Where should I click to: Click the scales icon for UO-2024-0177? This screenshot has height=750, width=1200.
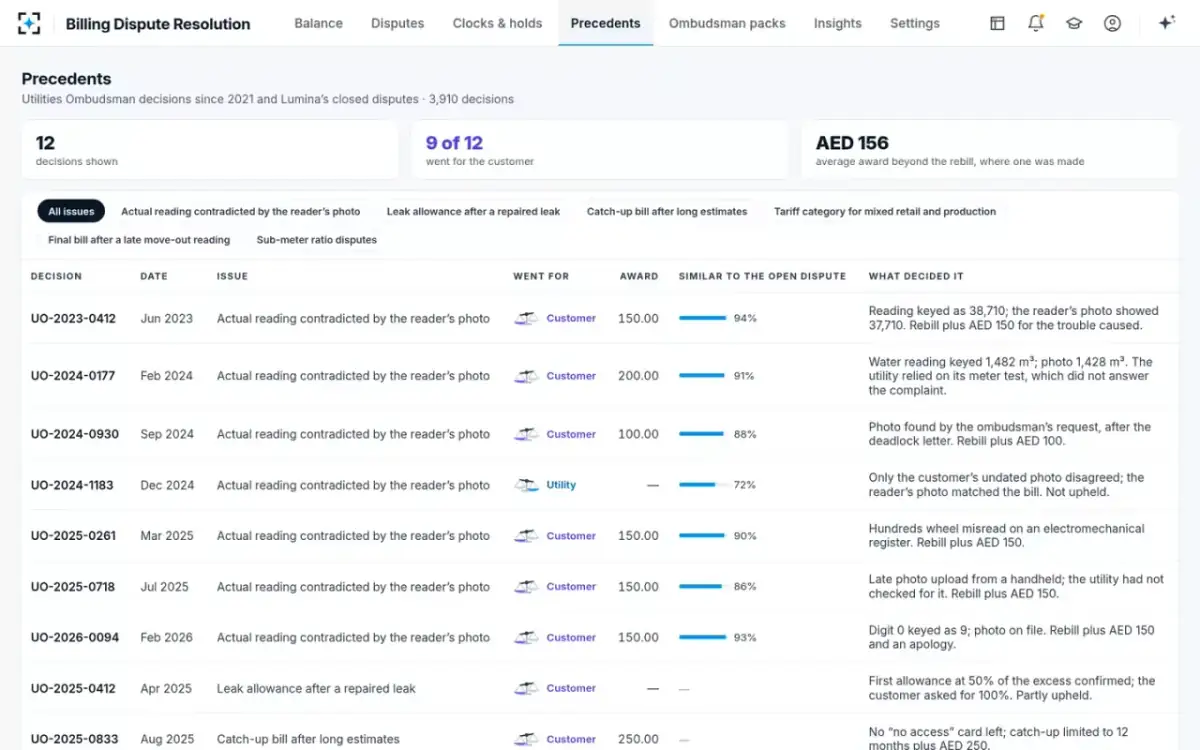click(526, 376)
